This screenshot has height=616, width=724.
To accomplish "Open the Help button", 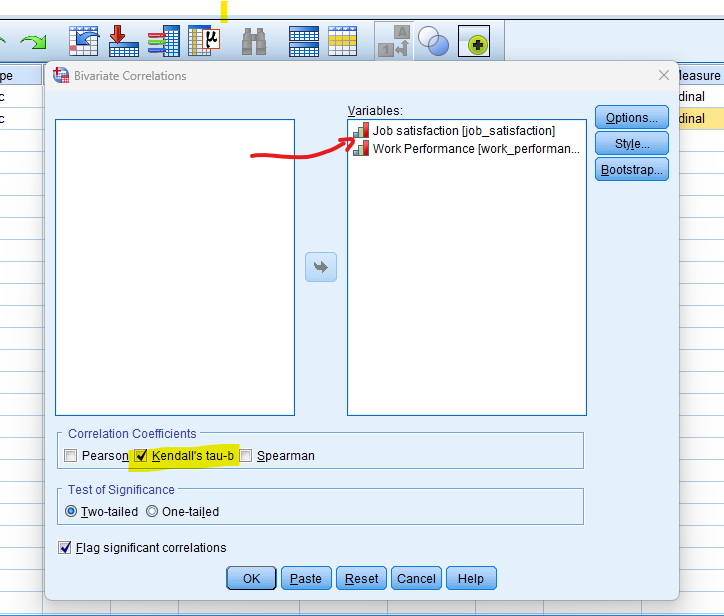I will click(x=471, y=578).
